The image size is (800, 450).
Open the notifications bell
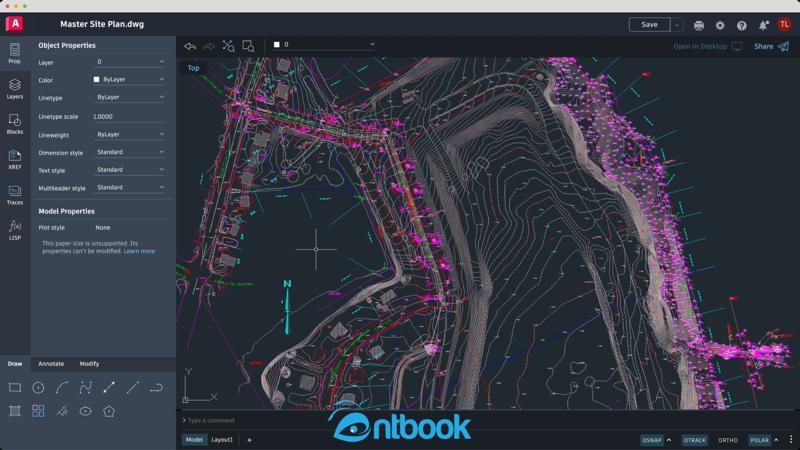pyautogui.click(x=763, y=25)
